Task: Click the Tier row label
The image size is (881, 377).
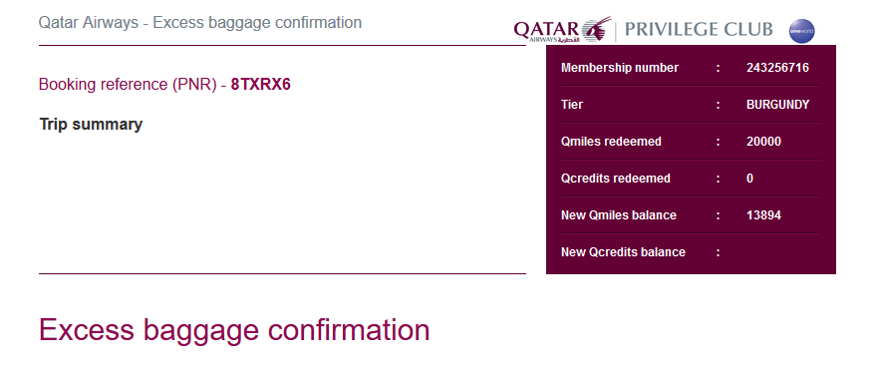Action: tap(572, 105)
